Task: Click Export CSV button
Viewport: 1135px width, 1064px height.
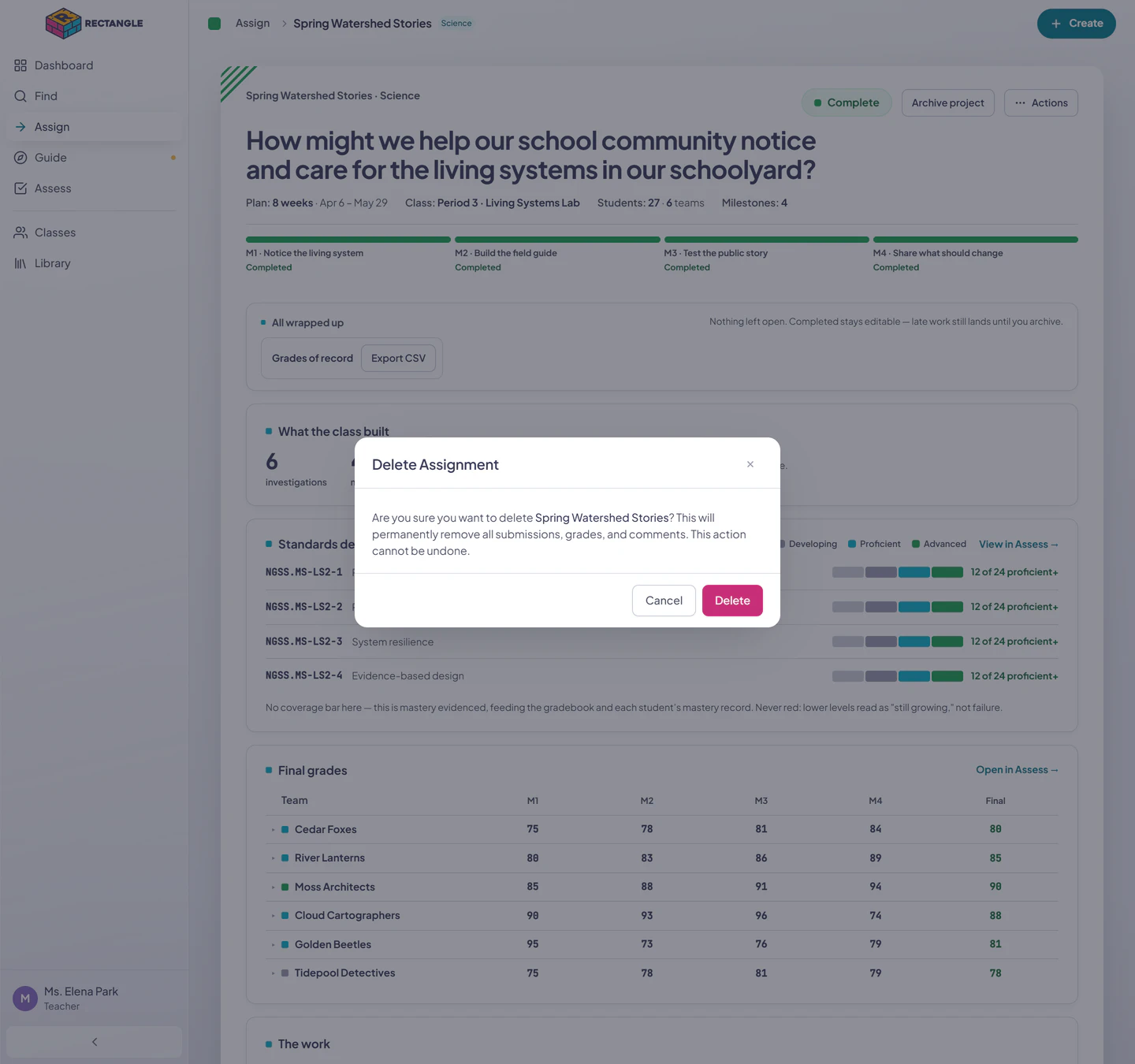Action: point(398,358)
